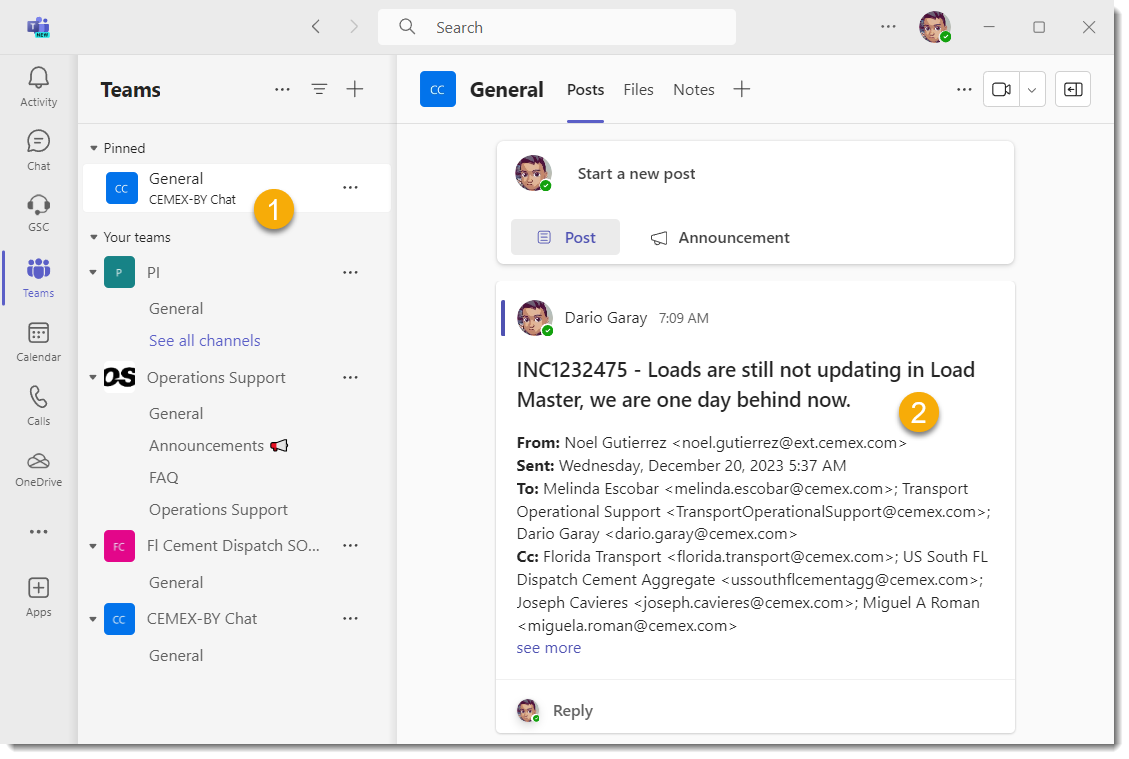Image resolution: width=1129 pixels, height=759 pixels.
Task: Open General channel under PI
Action: pos(176,308)
